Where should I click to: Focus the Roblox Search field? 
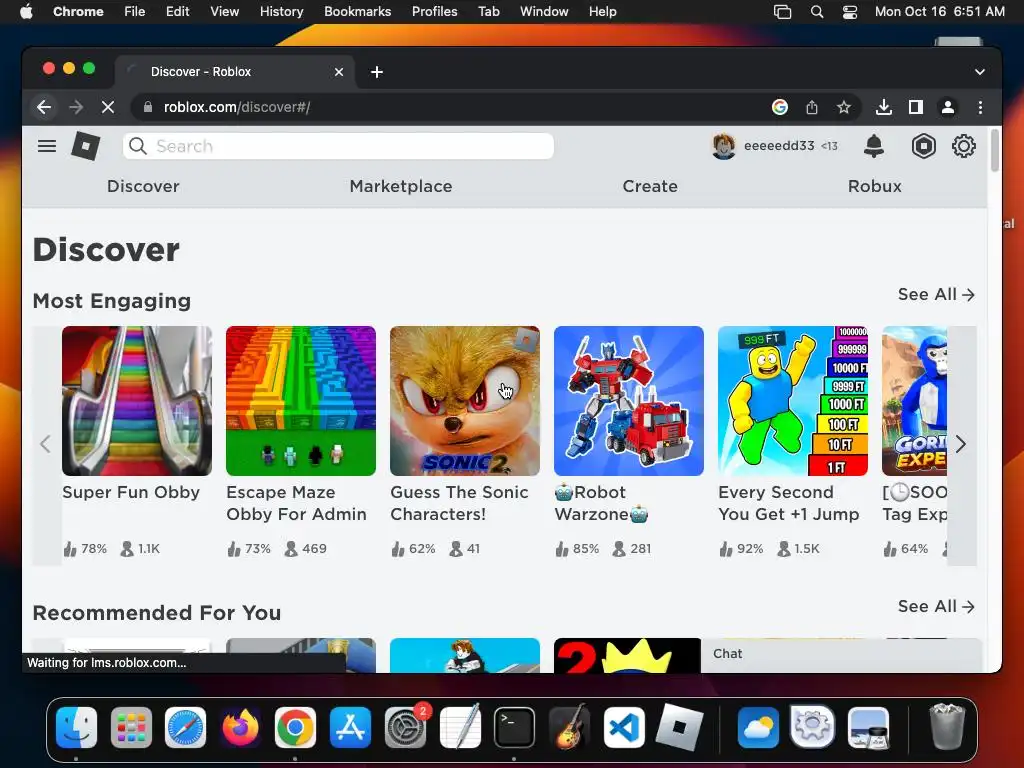338,146
